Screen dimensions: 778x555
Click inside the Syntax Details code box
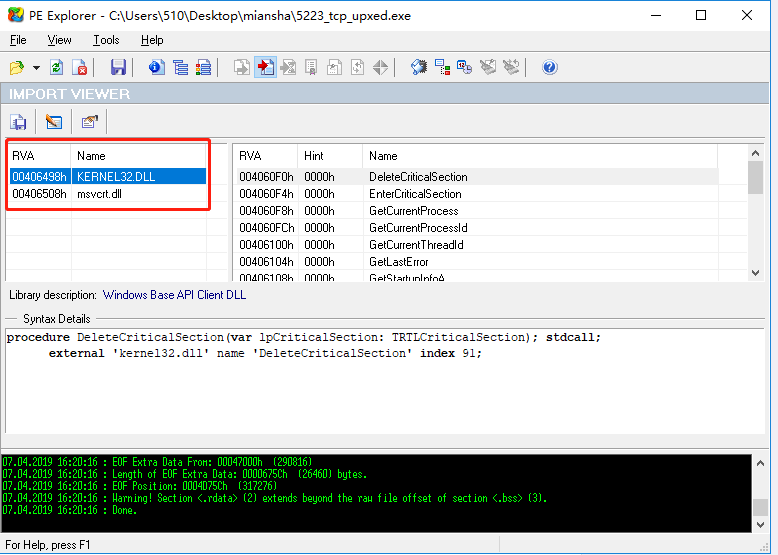tap(385, 381)
